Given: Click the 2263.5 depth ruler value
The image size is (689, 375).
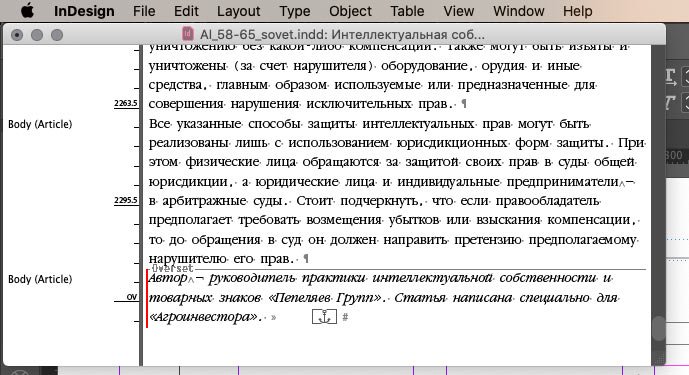Looking at the screenshot, I should coord(126,103).
